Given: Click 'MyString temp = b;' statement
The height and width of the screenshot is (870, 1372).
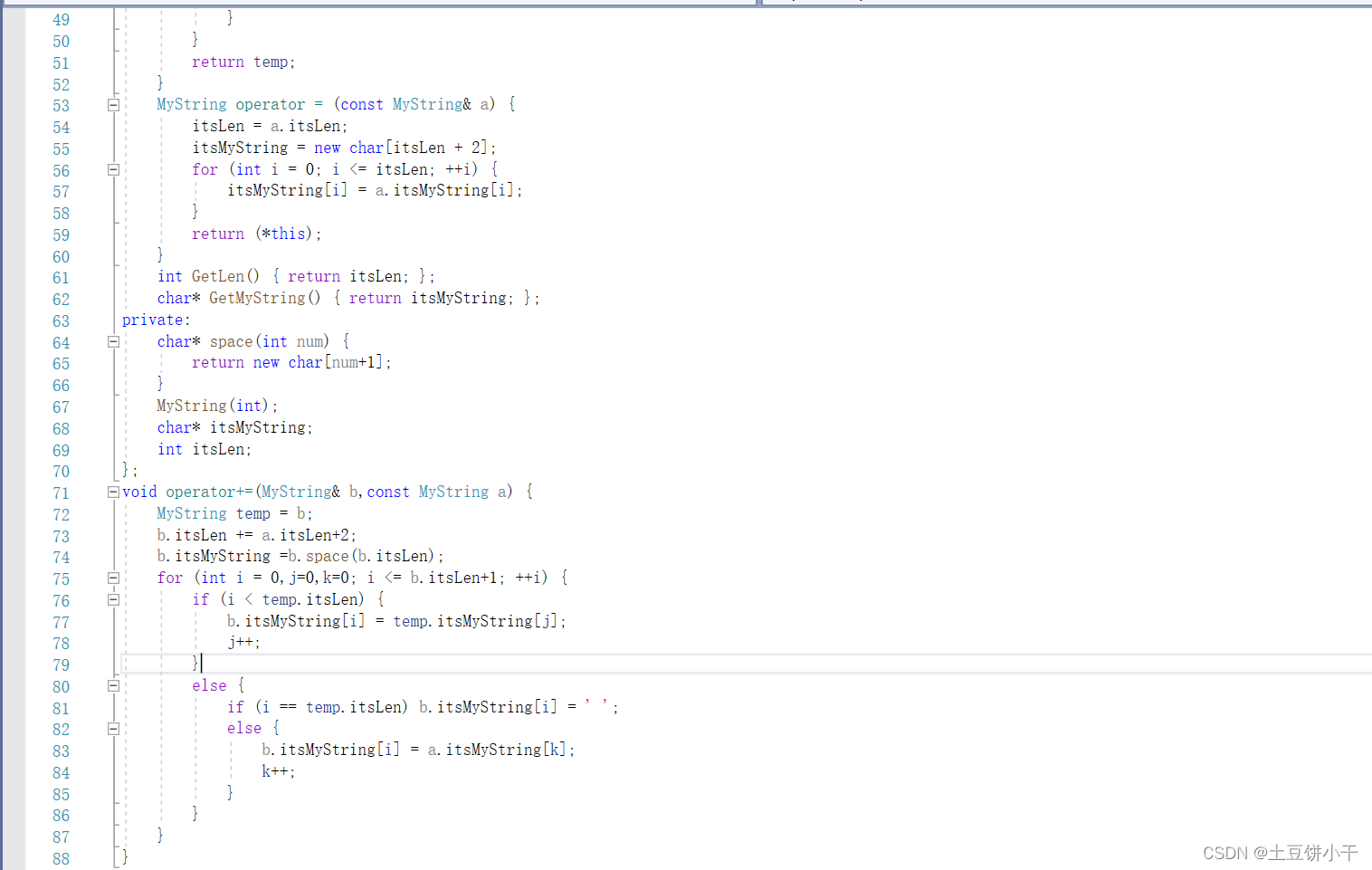Looking at the screenshot, I should 234,513.
